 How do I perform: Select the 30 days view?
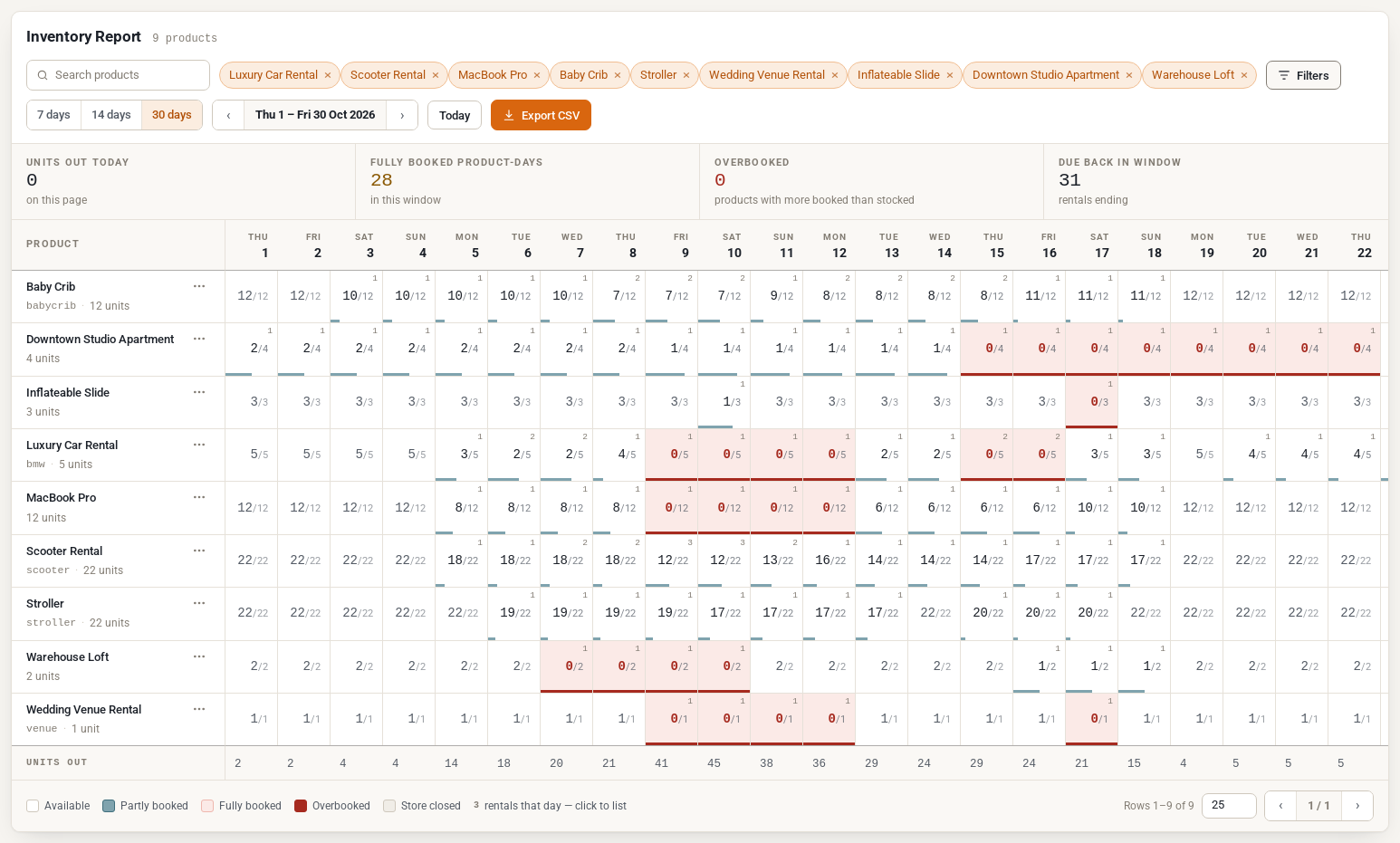172,115
